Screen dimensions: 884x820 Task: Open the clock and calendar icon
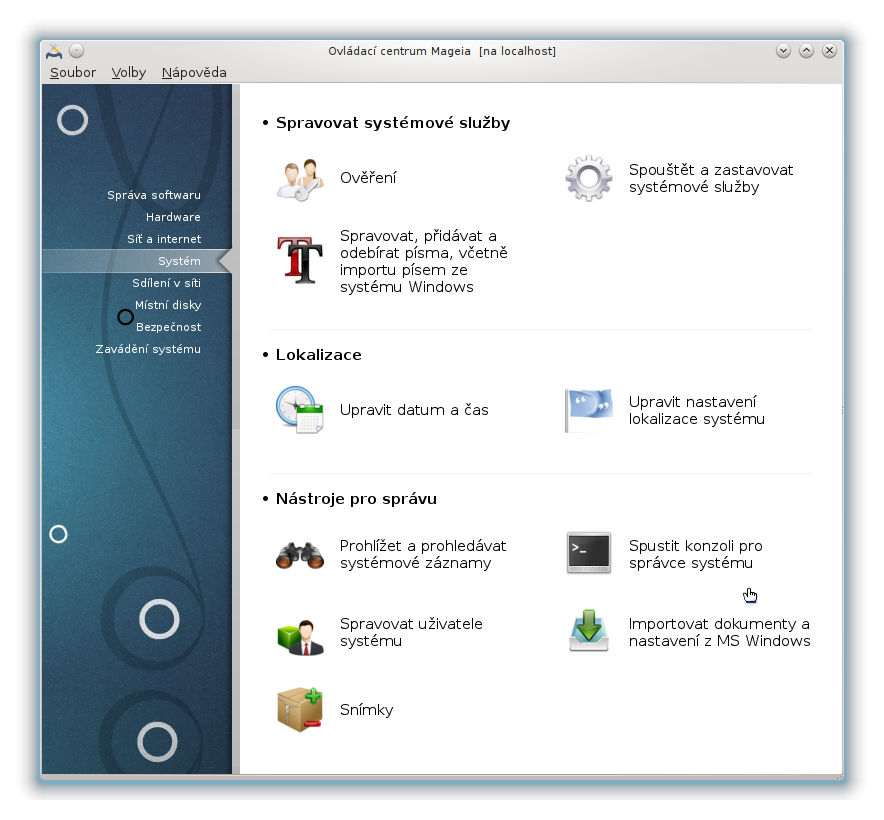tap(300, 410)
